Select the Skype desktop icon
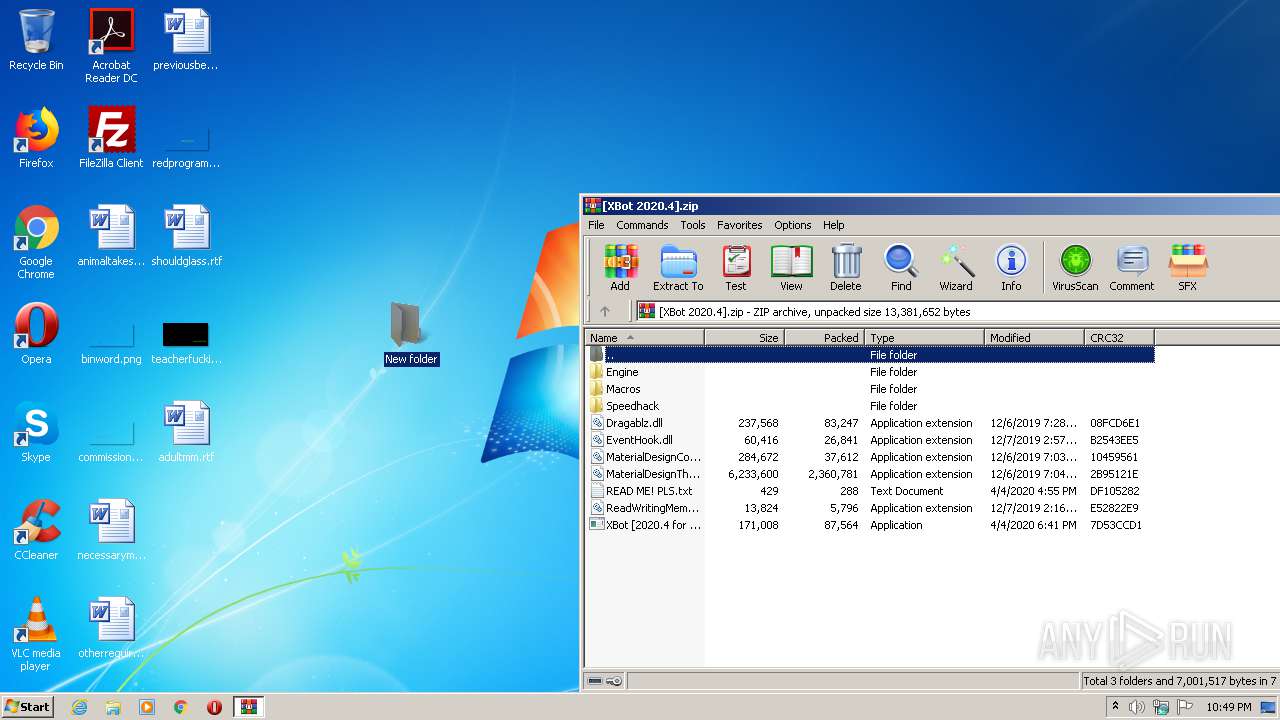Image resolution: width=1280 pixels, height=720 pixels. pyautogui.click(x=36, y=432)
